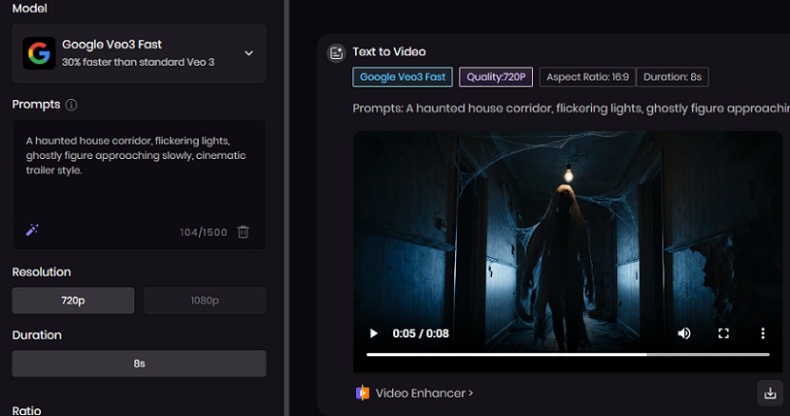The image size is (790, 416).
Task: Delete prompt with the trash icon
Action: (243, 232)
